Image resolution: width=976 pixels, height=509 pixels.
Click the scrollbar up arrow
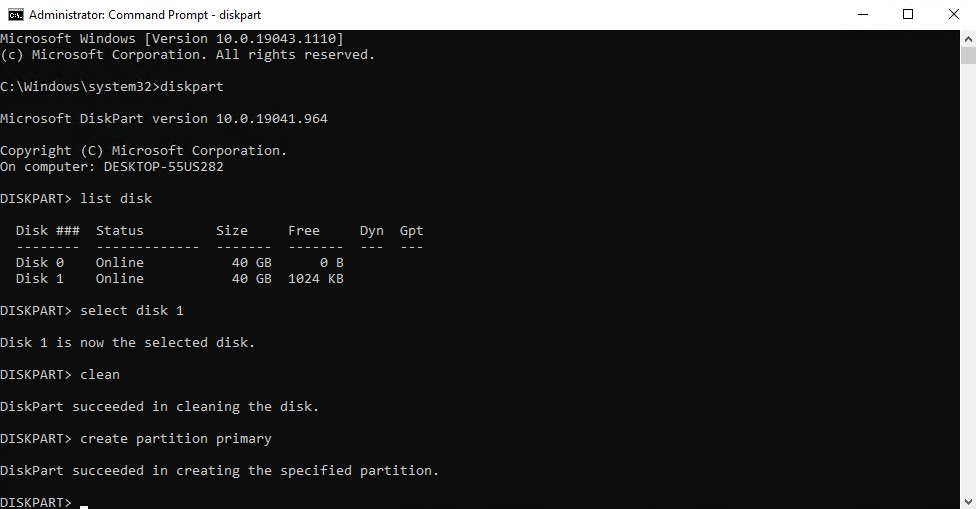(968, 38)
